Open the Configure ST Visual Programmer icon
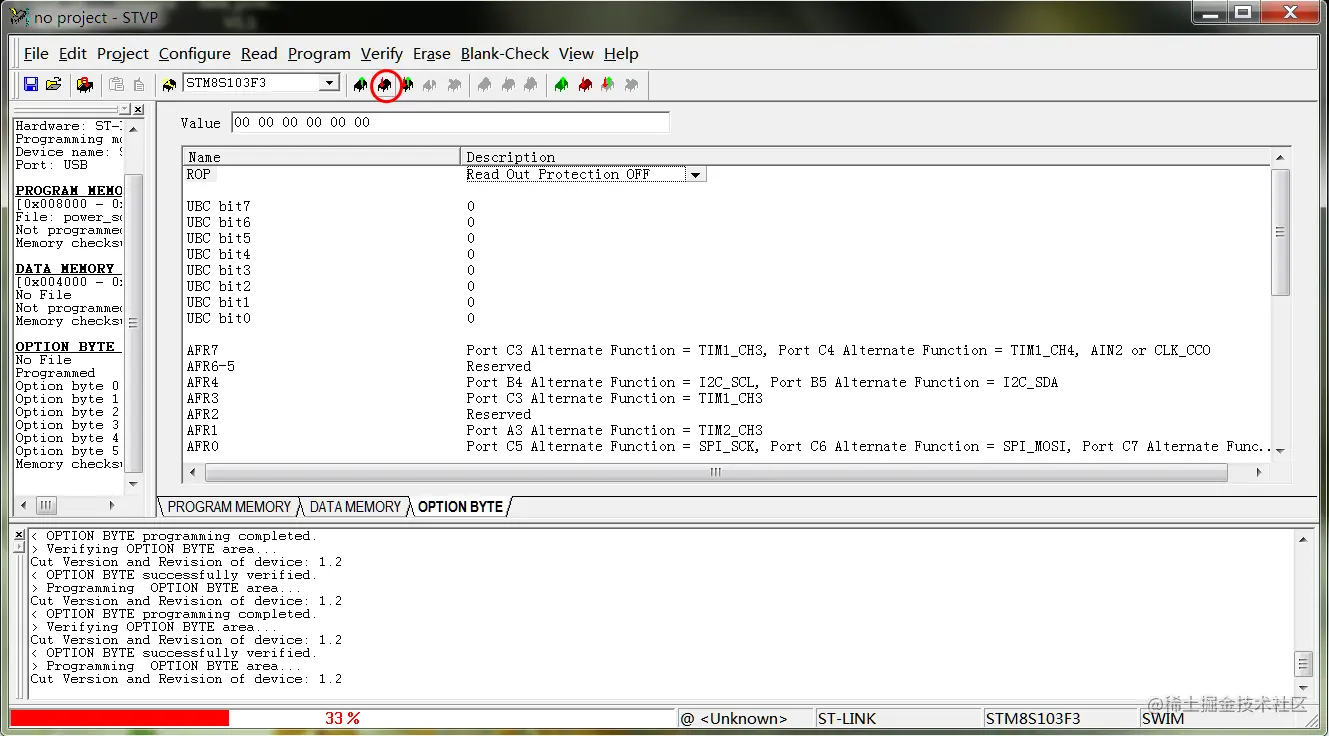 (85, 85)
